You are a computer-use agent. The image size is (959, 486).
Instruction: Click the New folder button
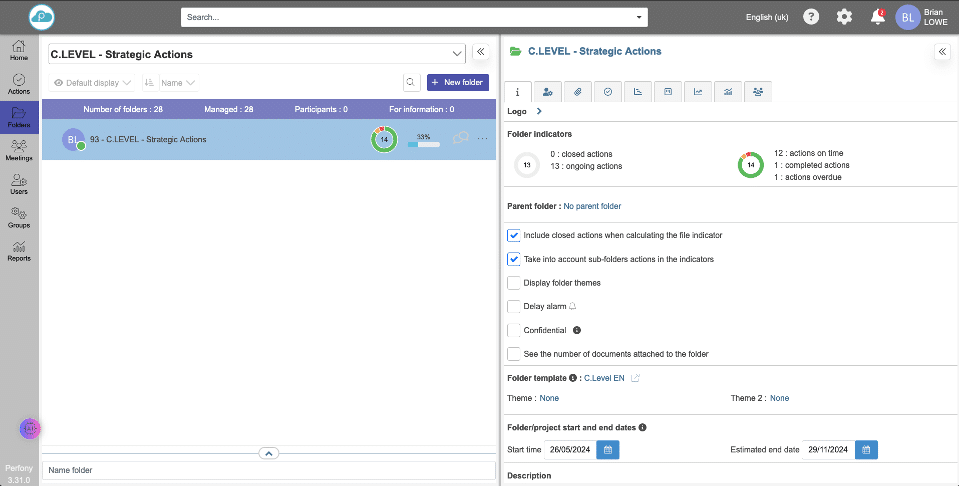click(458, 83)
